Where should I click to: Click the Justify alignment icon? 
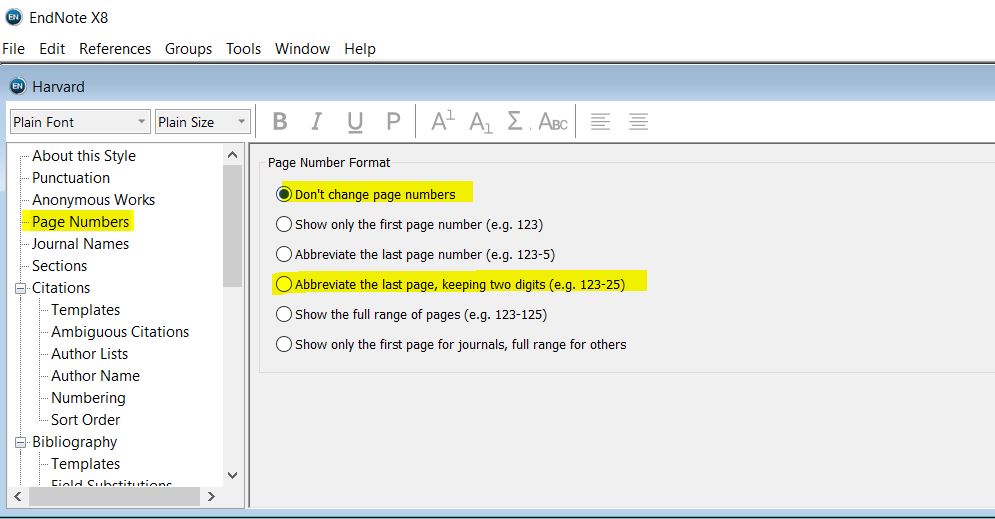[638, 121]
